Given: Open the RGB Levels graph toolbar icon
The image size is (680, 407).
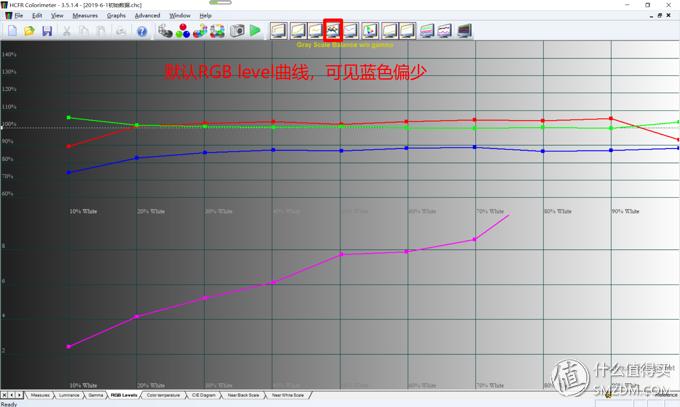Looking at the screenshot, I should tap(333, 30).
